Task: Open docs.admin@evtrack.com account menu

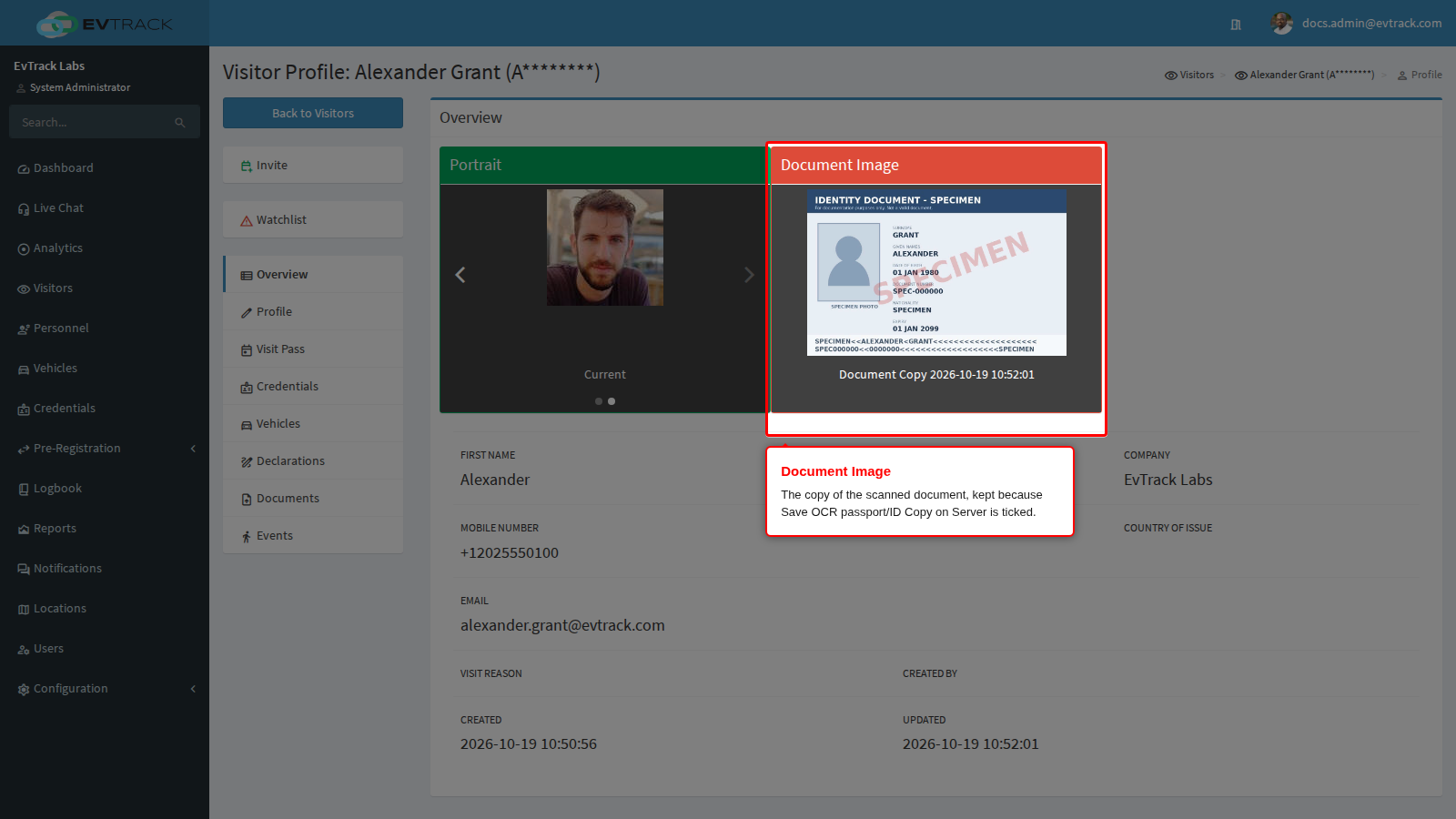Action: click(x=1371, y=24)
